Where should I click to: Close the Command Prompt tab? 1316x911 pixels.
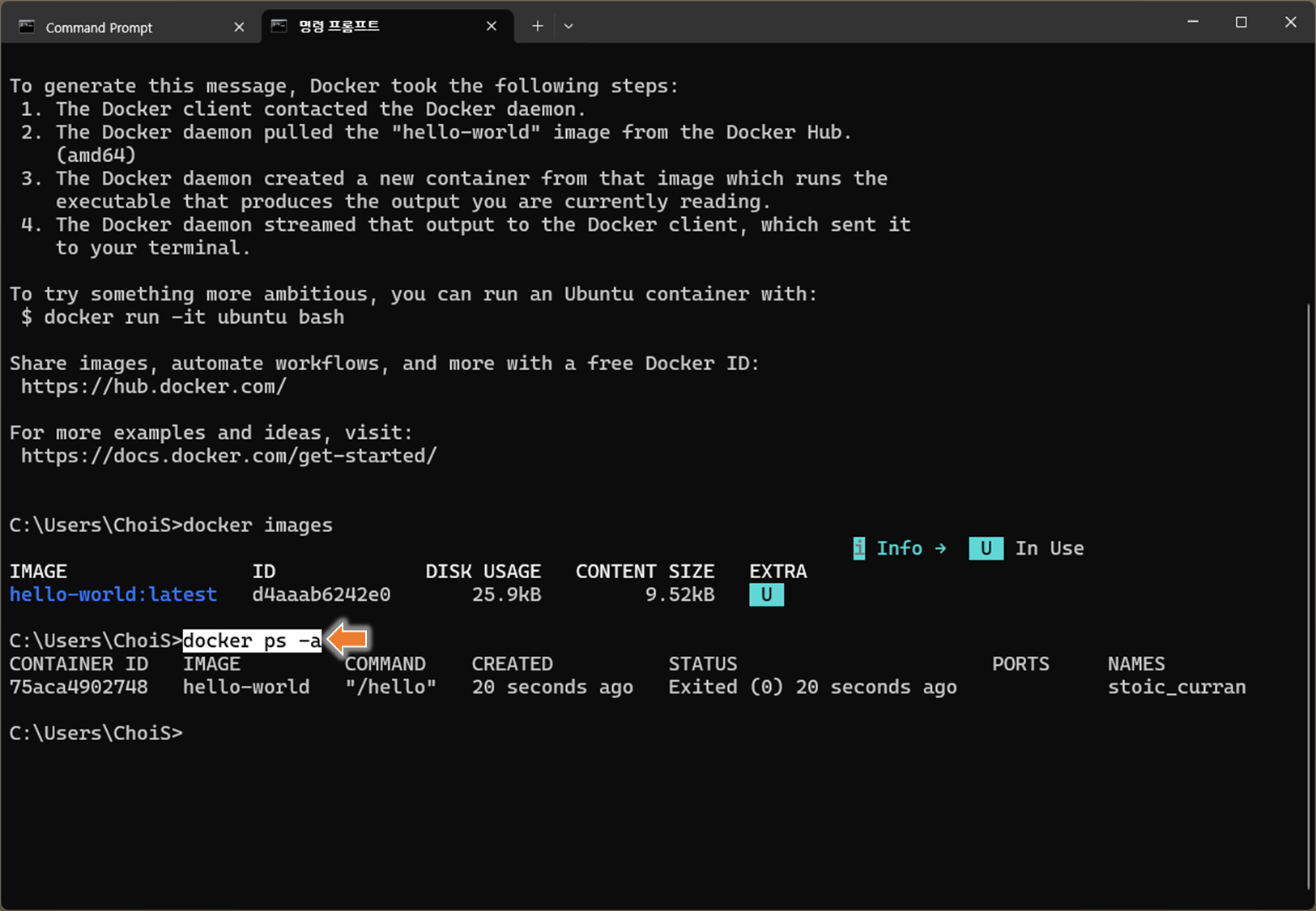239,27
